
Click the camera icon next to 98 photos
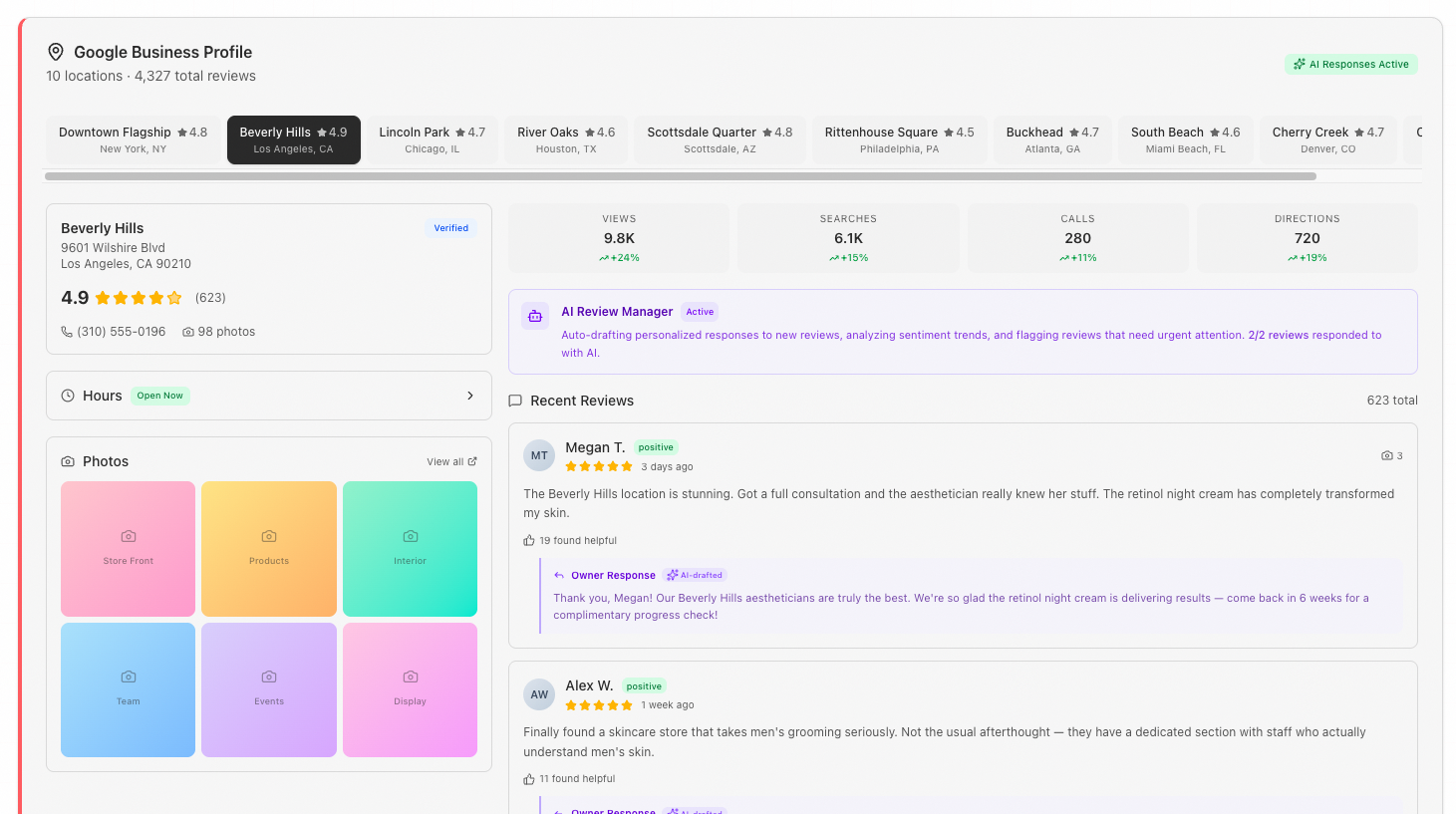pos(188,332)
